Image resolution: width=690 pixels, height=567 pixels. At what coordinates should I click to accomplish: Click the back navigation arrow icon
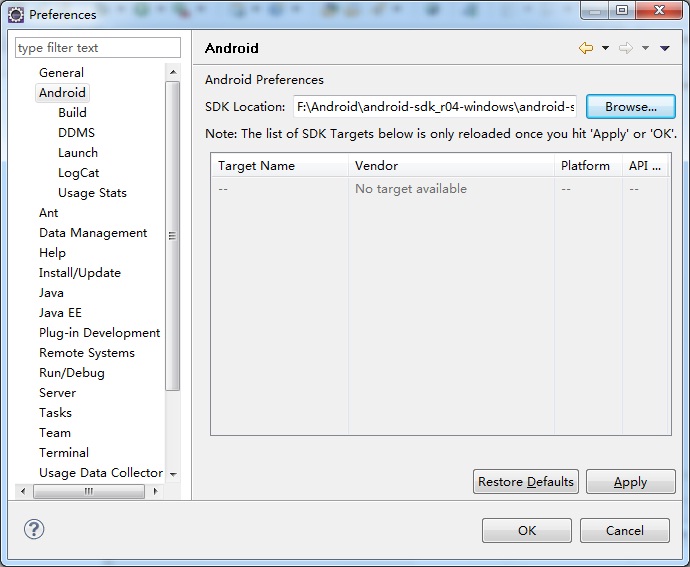586,48
